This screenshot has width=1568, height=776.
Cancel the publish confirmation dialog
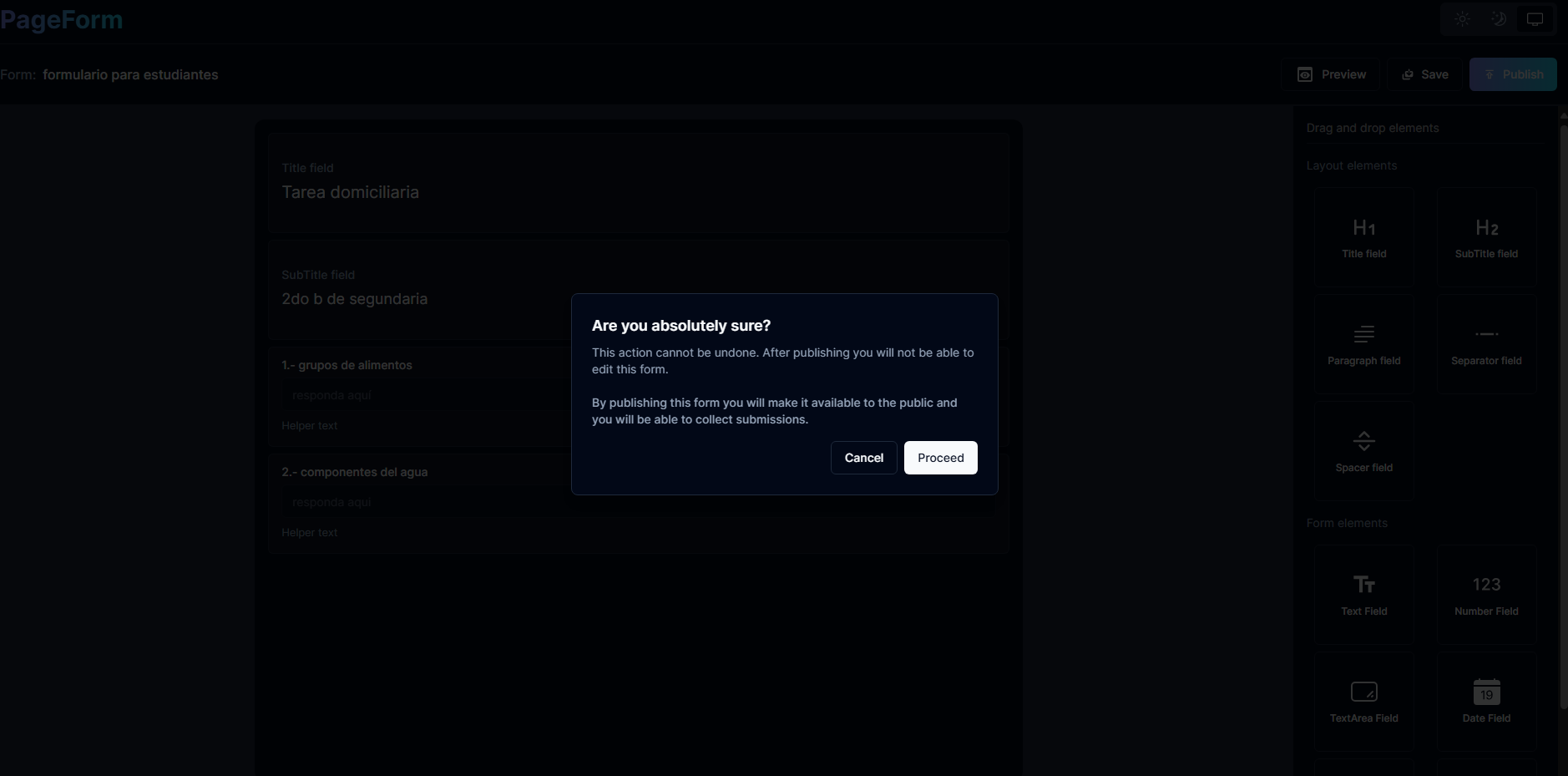click(x=864, y=458)
